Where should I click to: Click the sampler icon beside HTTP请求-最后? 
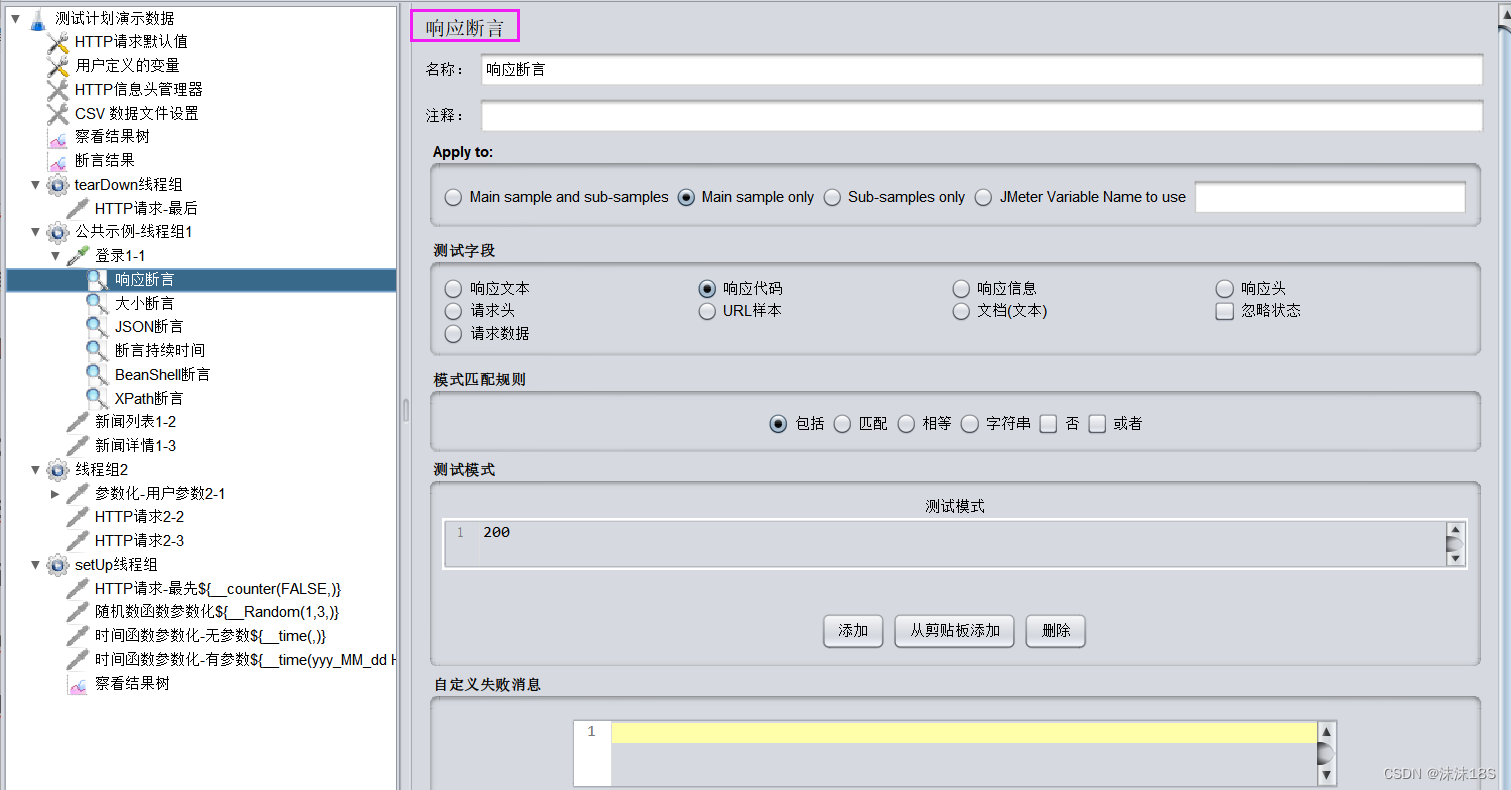[x=78, y=209]
